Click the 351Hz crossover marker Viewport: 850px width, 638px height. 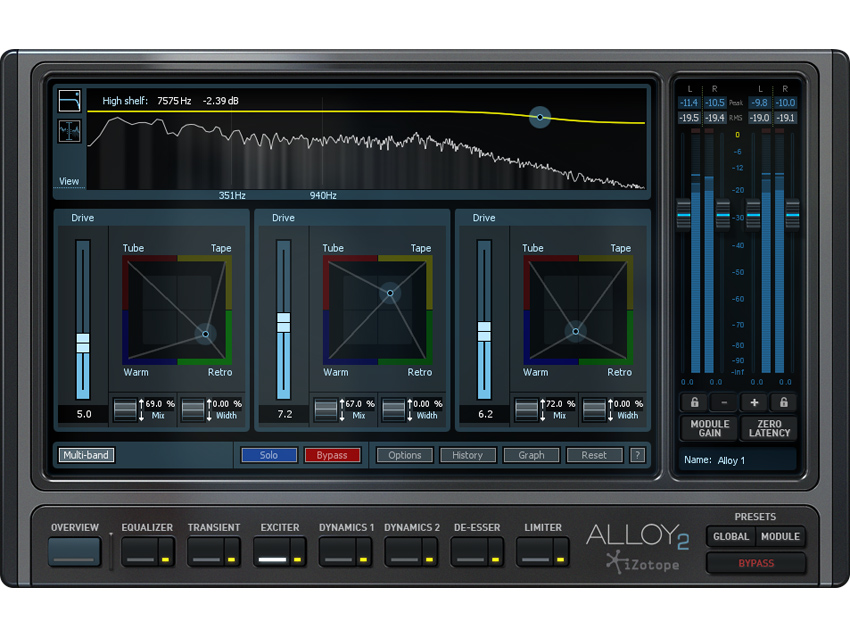pyautogui.click(x=232, y=195)
